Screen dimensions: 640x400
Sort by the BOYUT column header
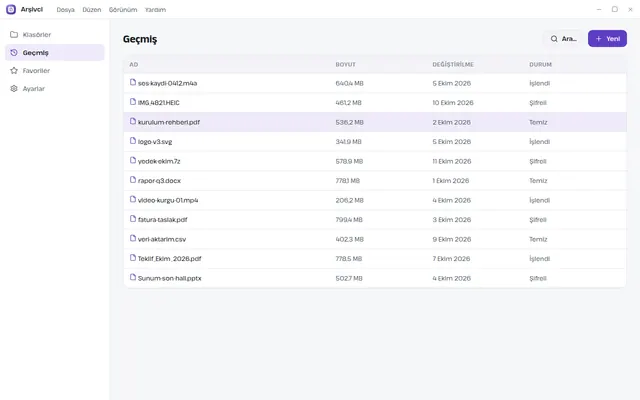pos(345,64)
